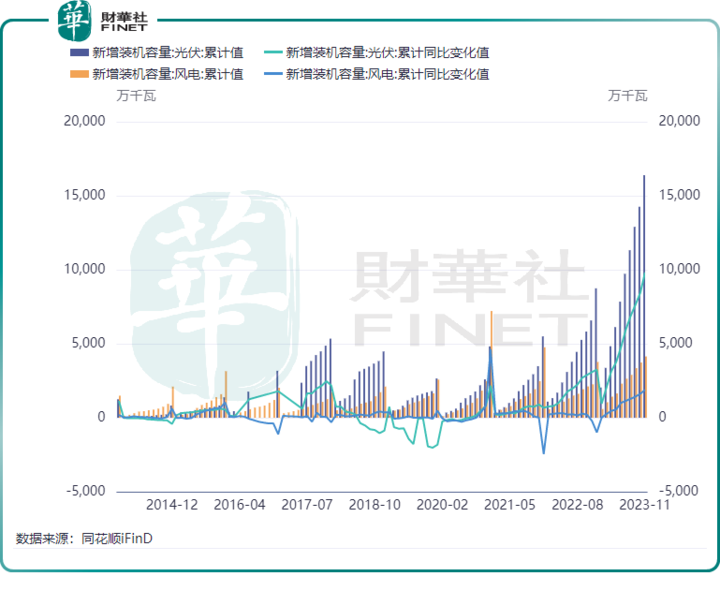Click the right axis 万千瓦 unit label

628,97
